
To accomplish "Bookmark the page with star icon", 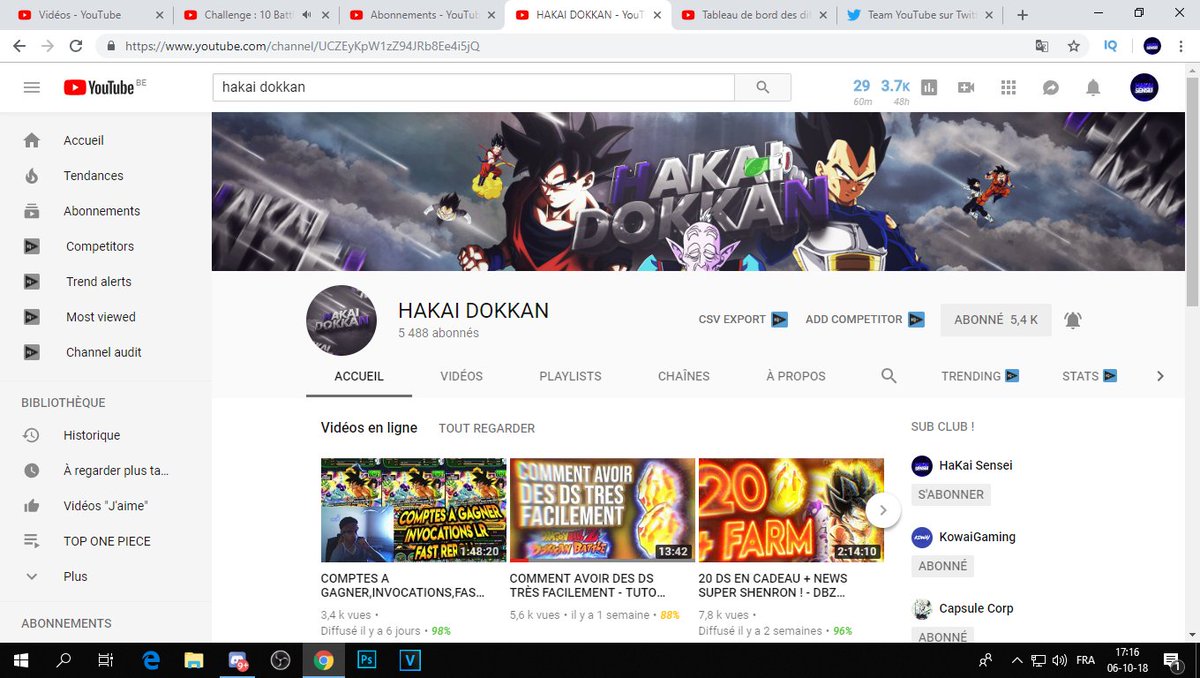I will (x=1073, y=46).
